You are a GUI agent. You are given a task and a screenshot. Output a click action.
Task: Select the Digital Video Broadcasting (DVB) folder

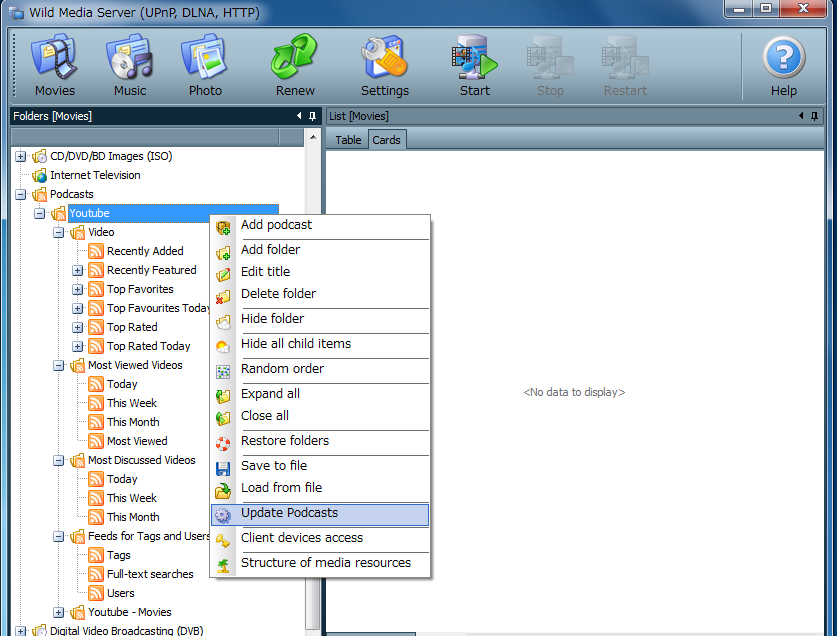pyautogui.click(x=127, y=630)
